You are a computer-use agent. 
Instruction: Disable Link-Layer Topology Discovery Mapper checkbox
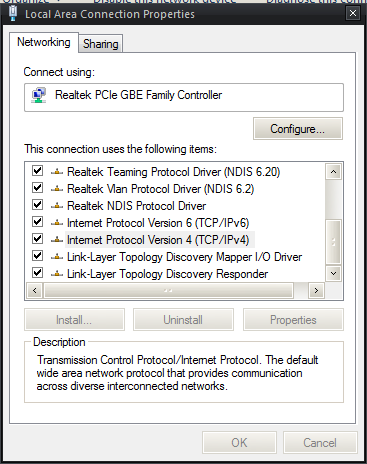37,256
